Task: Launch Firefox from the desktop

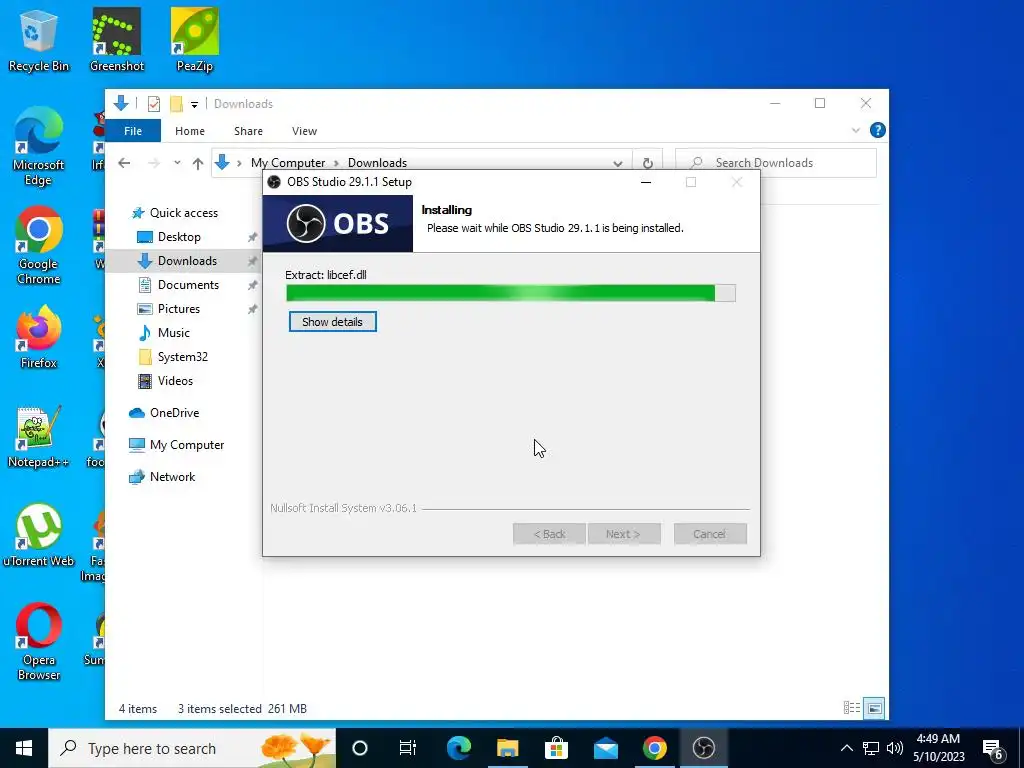Action: pos(39,338)
